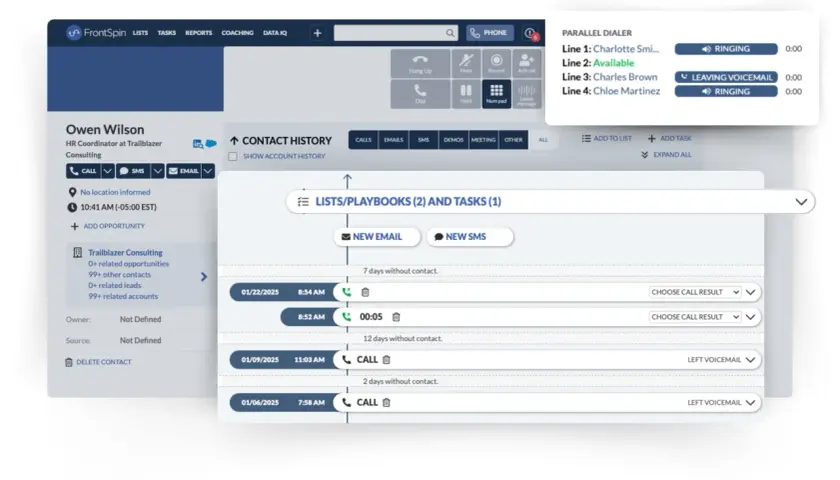Select the All history tab

click(543, 140)
